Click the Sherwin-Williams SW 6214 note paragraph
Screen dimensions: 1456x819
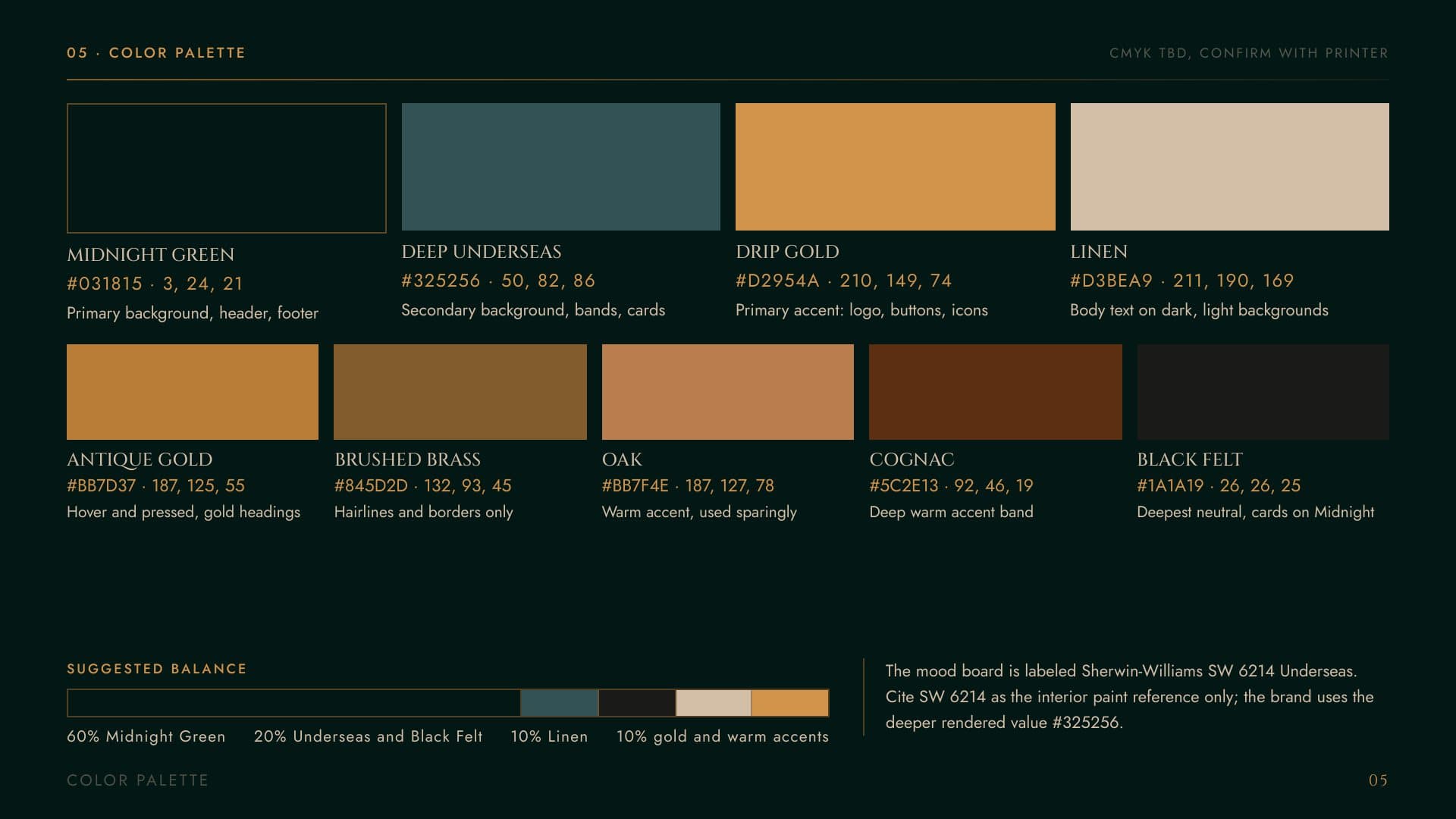[1129, 697]
